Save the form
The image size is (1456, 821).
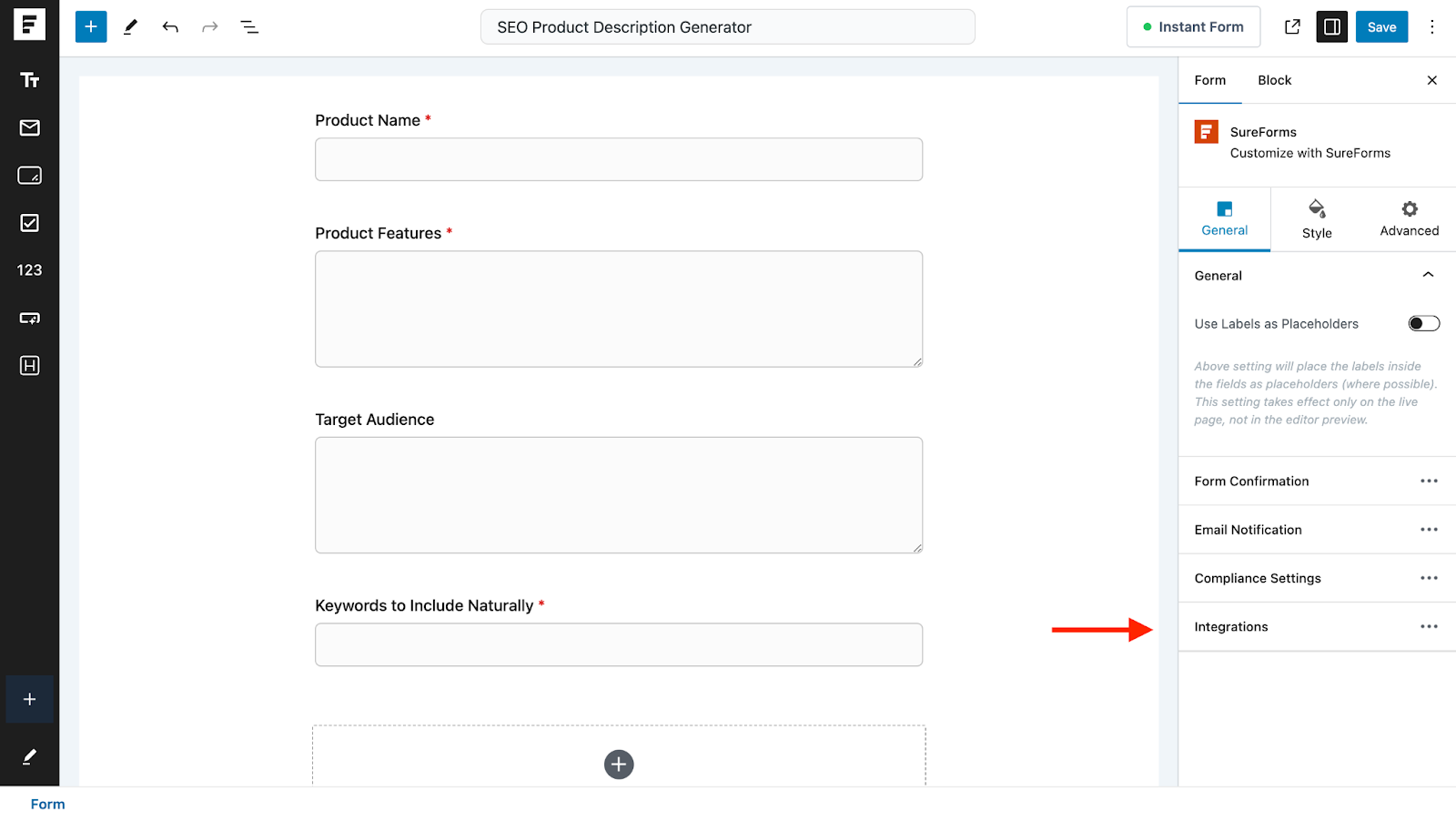coord(1381,26)
